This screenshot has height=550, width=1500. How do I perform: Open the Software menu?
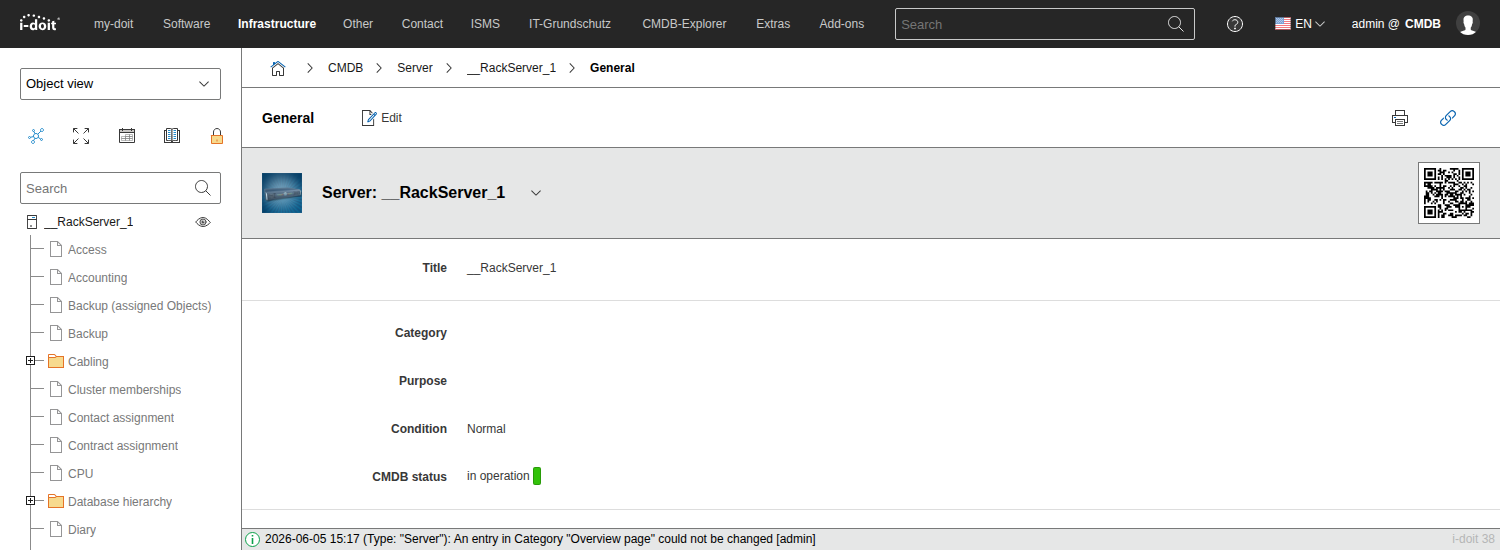pos(187,24)
